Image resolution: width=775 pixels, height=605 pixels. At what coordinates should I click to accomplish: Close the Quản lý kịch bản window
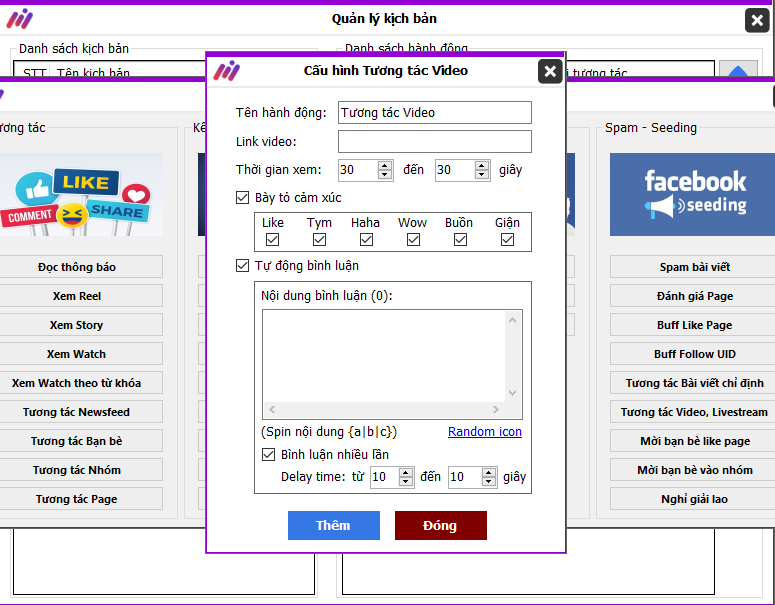(757, 19)
